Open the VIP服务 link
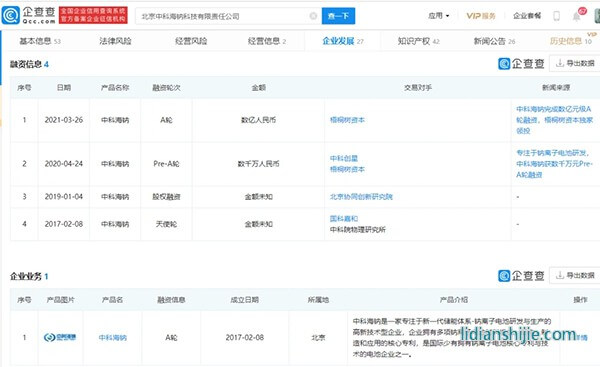Viewport: 600px width, 367px height. (481, 16)
